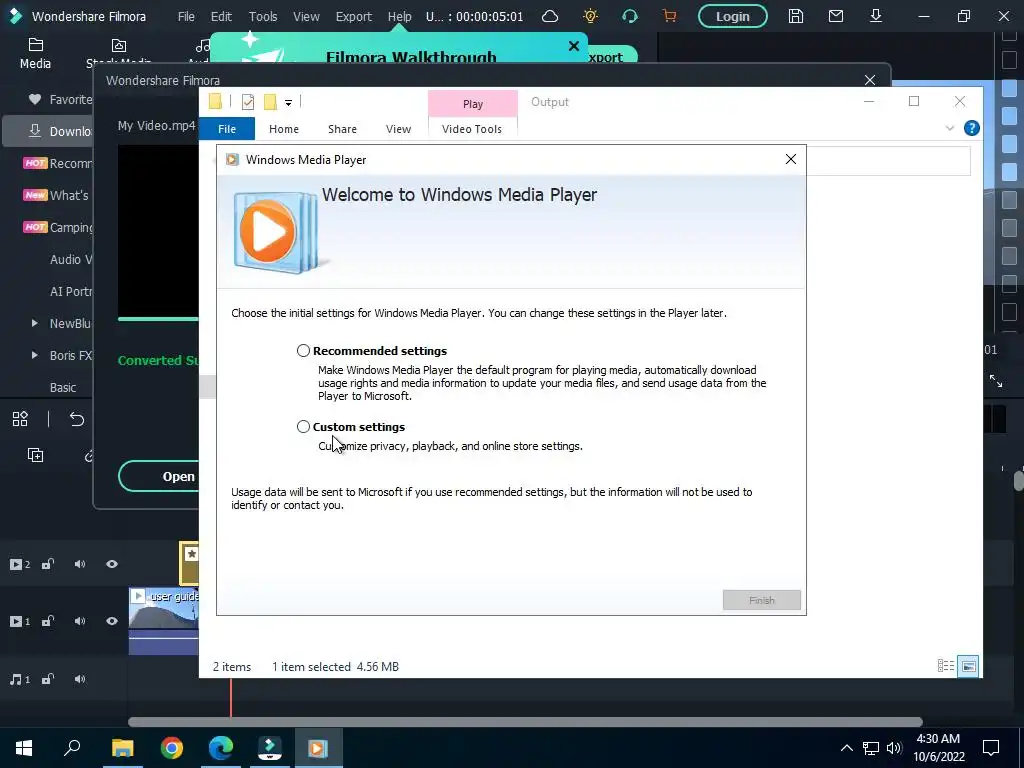This screenshot has width=1024, height=768.
Task: Click the download icon in Filmora title bar
Action: (x=876, y=16)
